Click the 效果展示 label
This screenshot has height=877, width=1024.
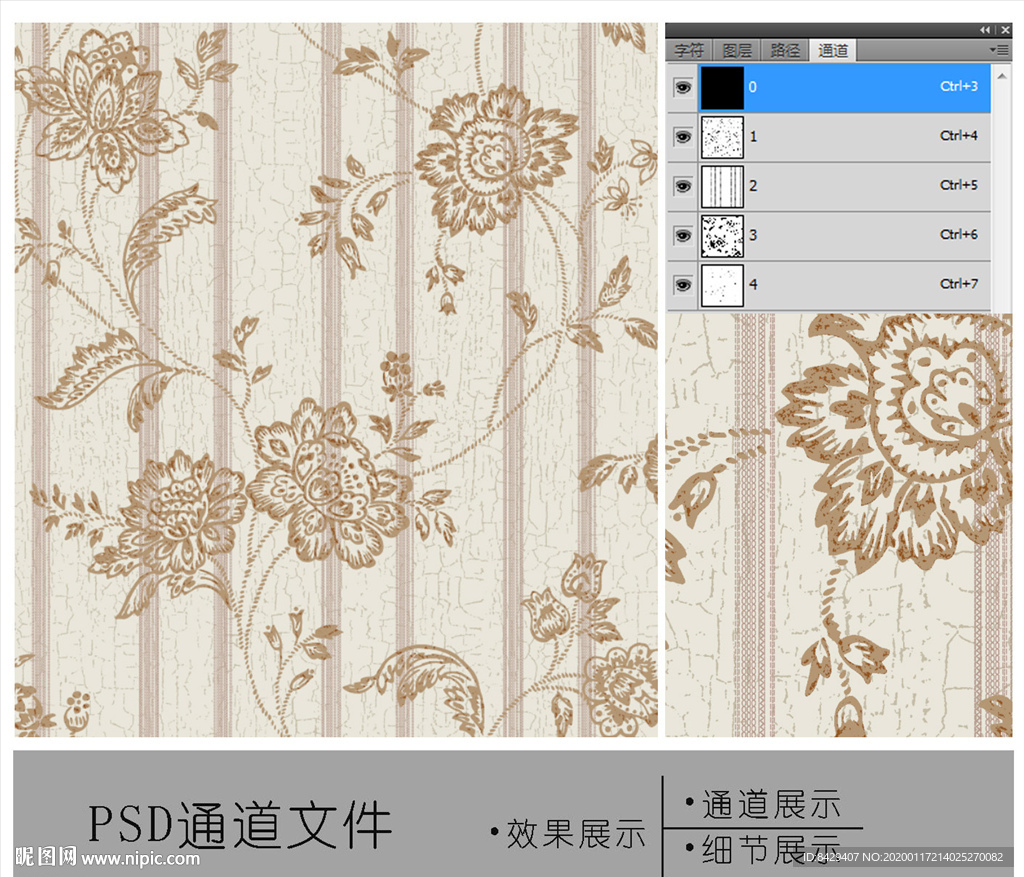(575, 834)
